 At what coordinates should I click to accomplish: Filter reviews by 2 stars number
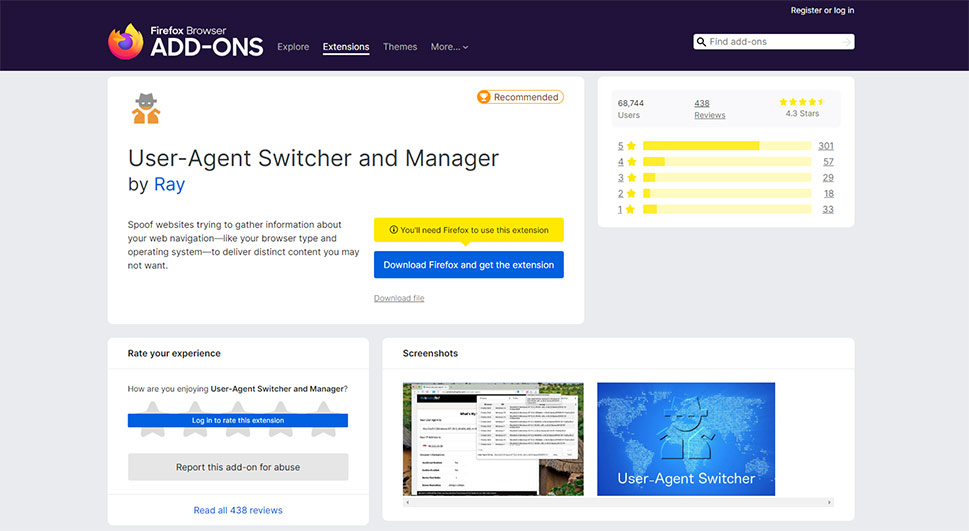pos(620,193)
